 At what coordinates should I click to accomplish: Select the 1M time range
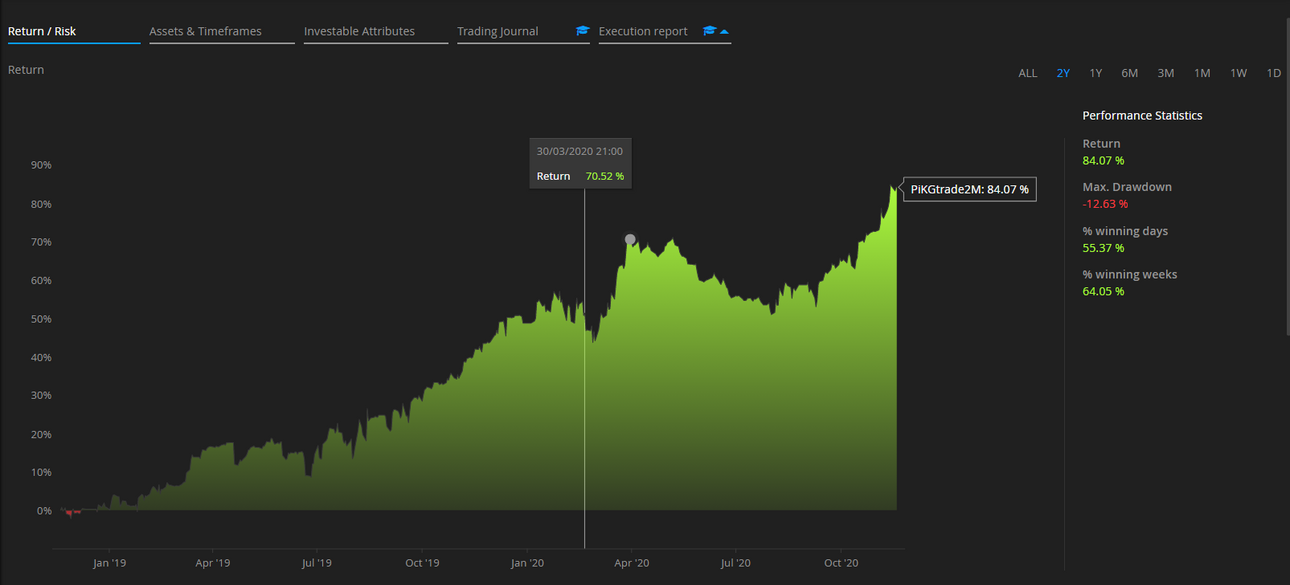[x=1202, y=73]
